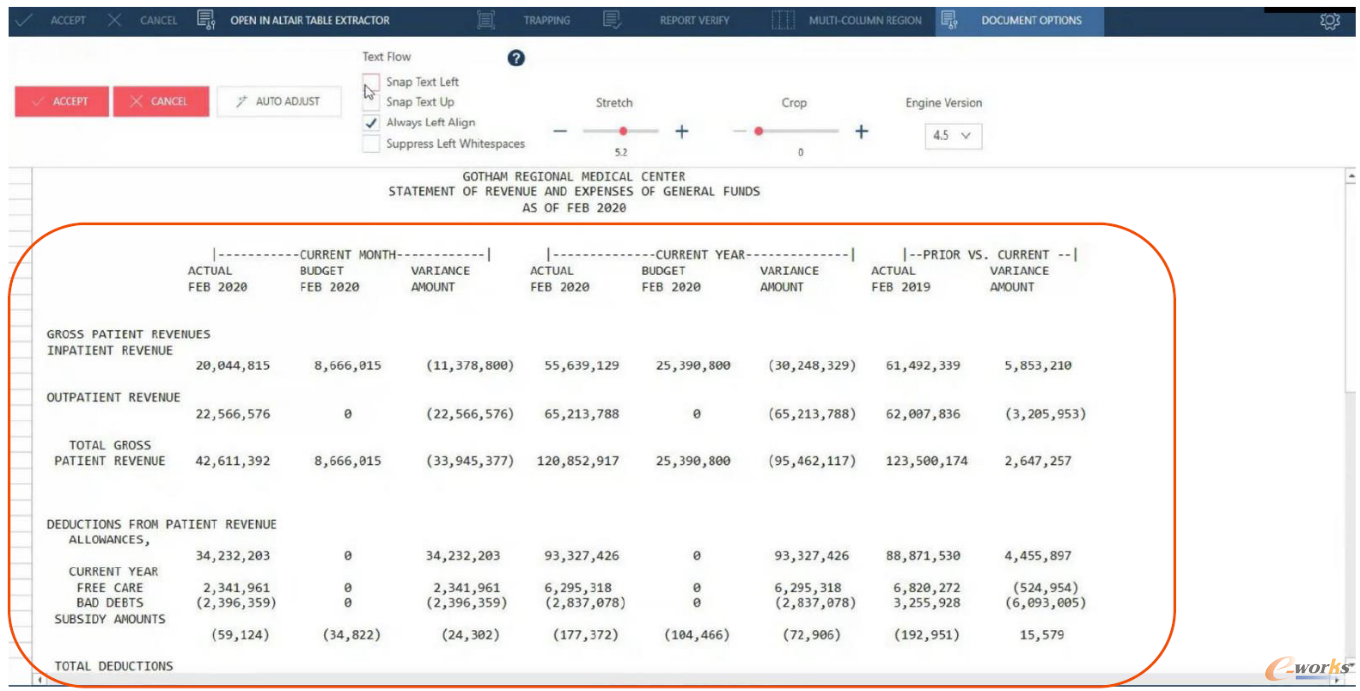Click the Open in Altair Table Extractor icon
The image size is (1360, 691).
point(206,20)
